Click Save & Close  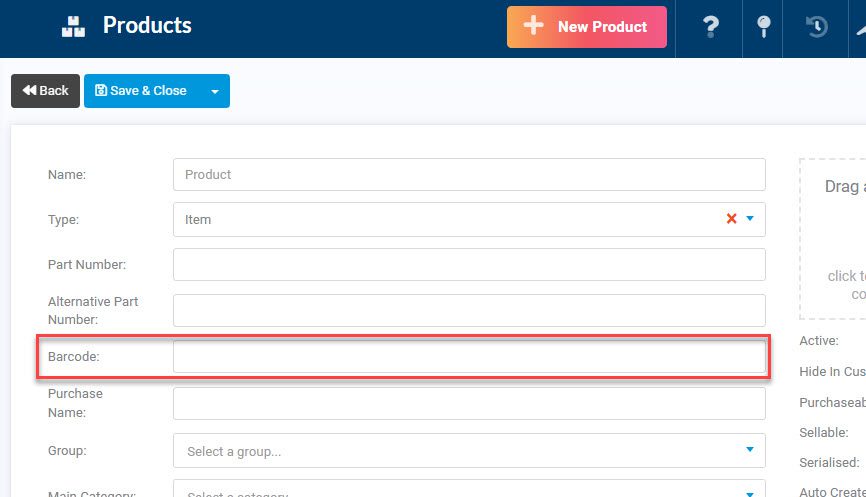tap(141, 91)
